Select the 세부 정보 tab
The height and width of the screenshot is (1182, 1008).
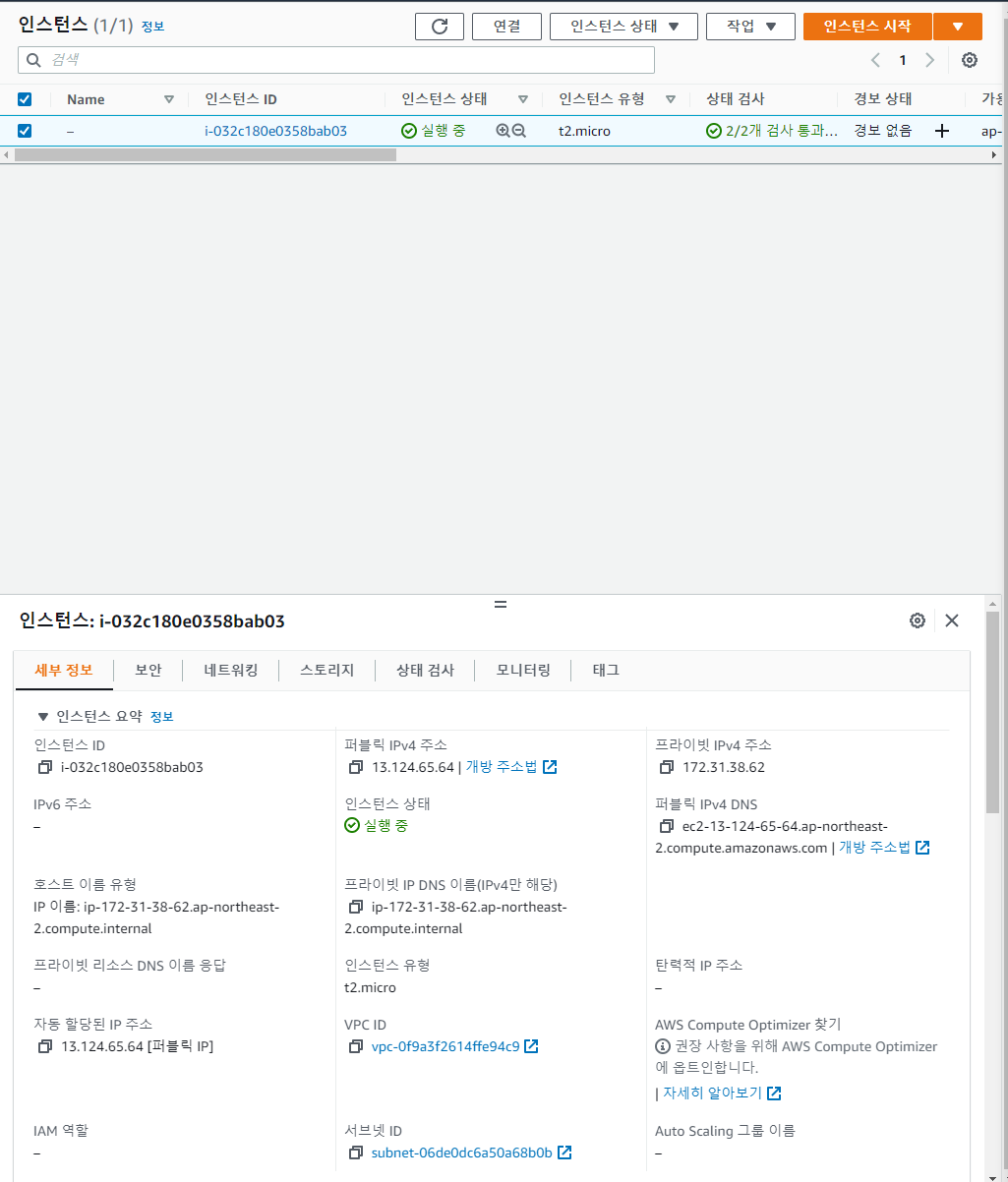click(x=64, y=670)
